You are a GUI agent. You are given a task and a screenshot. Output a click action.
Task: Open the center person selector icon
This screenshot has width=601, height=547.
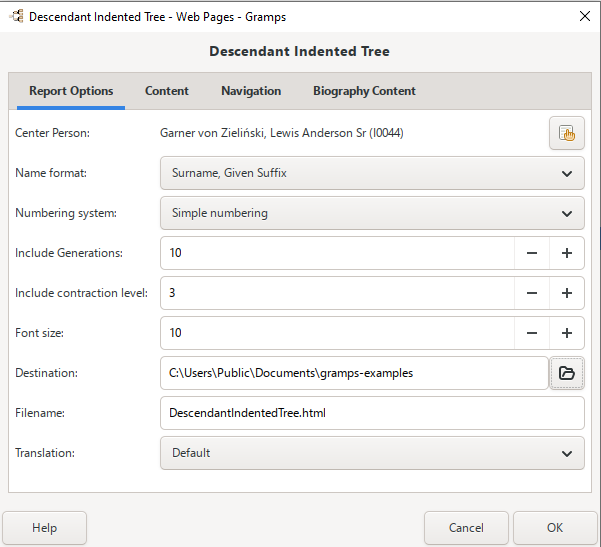pyautogui.click(x=567, y=133)
